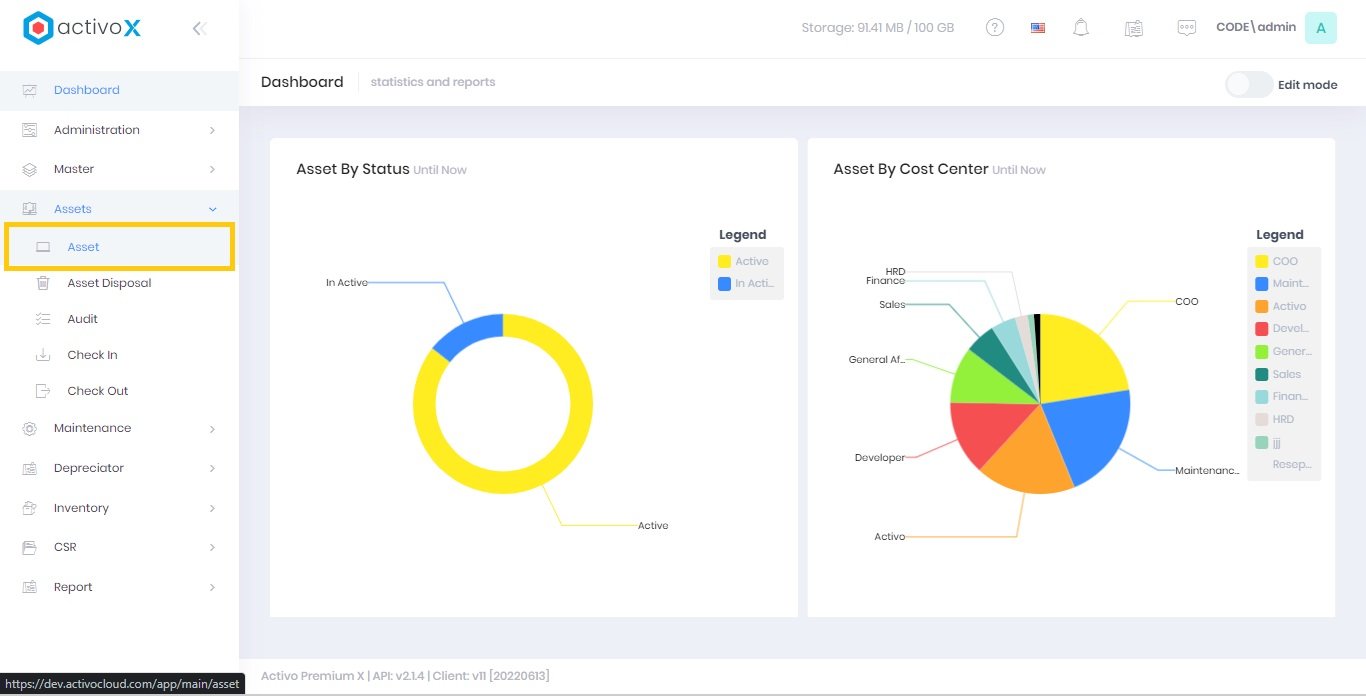The height and width of the screenshot is (696, 1366).
Task: Open notifications bell icon
Action: (x=1081, y=28)
